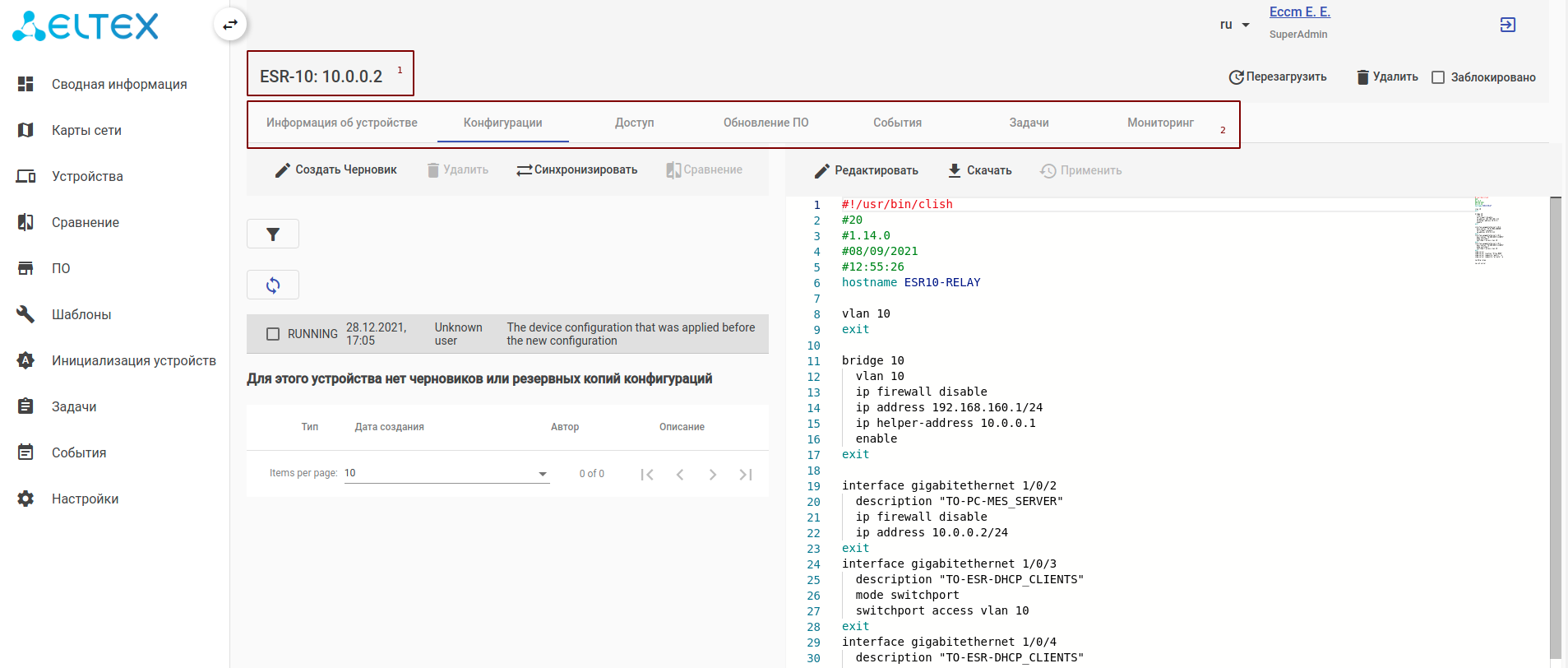Click the refresh configurations icon
1568x668 pixels.
pos(273,285)
